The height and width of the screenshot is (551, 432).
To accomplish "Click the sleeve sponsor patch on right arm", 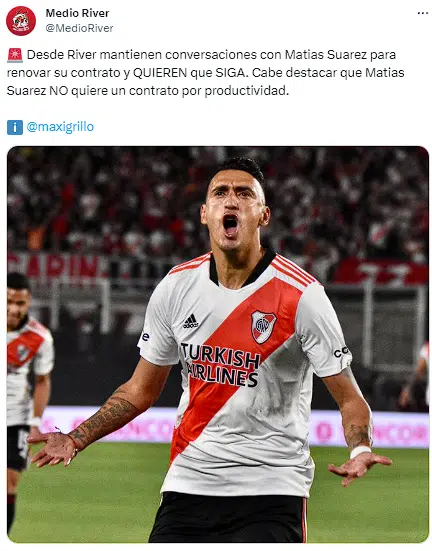I will (341, 352).
